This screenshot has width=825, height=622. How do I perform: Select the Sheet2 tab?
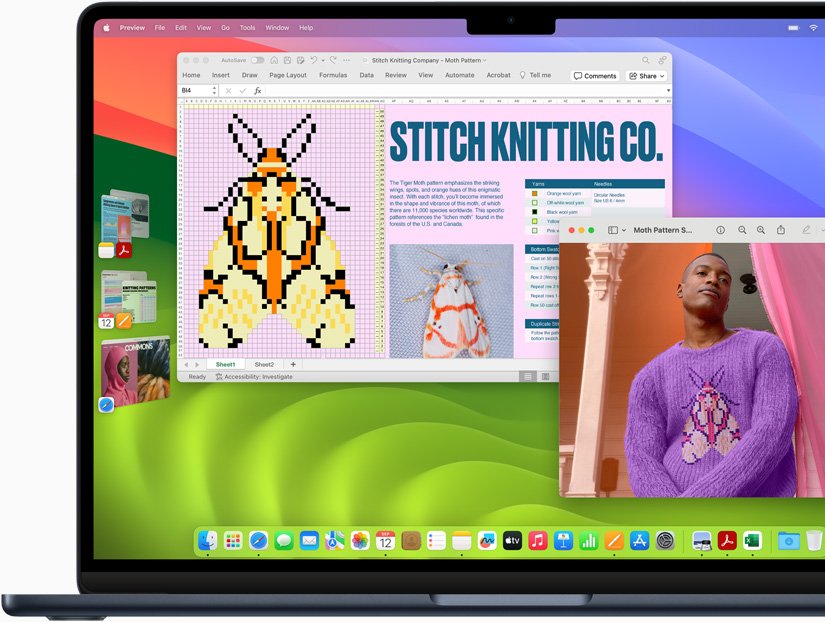point(264,363)
